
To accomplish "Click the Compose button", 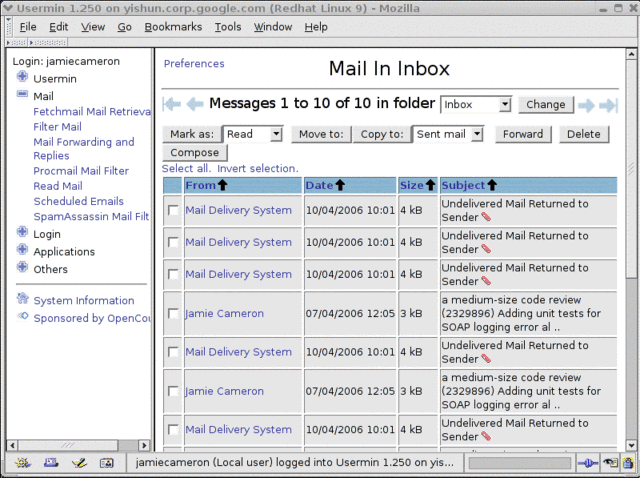I will coord(194,152).
